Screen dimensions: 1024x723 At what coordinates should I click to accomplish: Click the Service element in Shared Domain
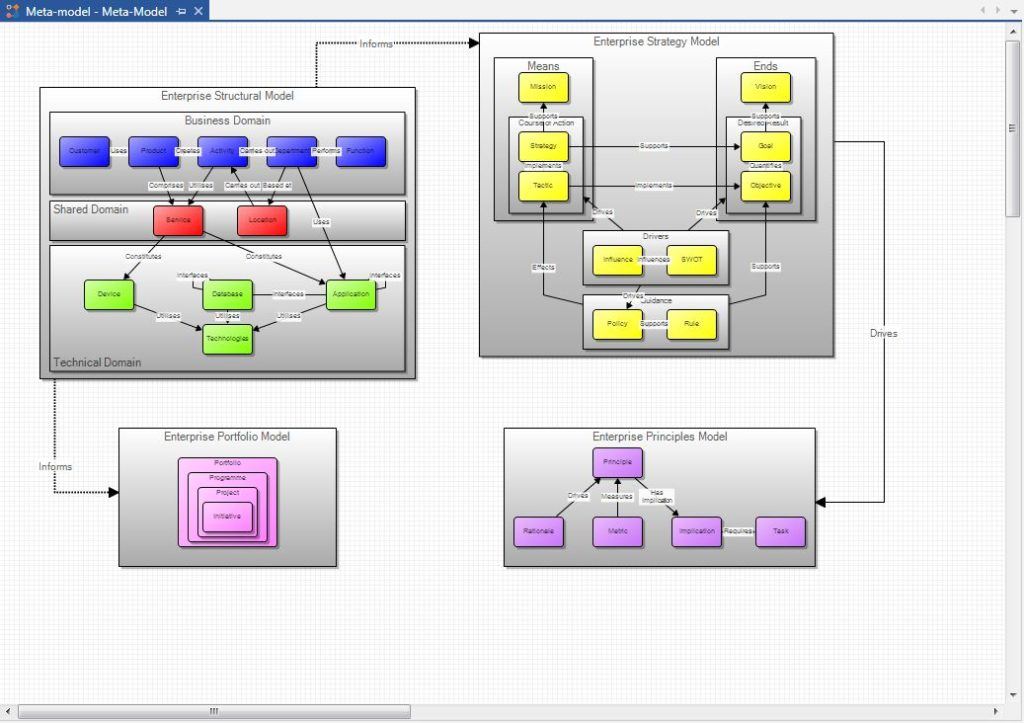click(x=178, y=220)
